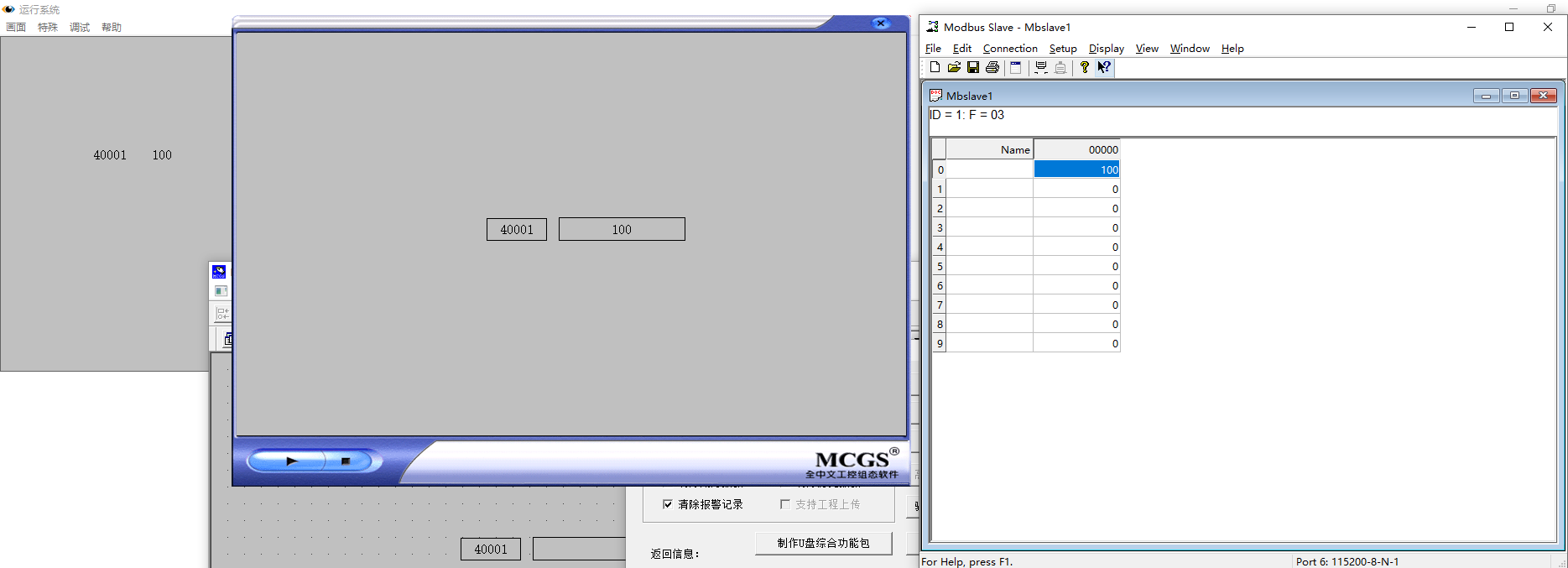Click the yellow question mark About icon
1568x568 pixels.
1084,68
